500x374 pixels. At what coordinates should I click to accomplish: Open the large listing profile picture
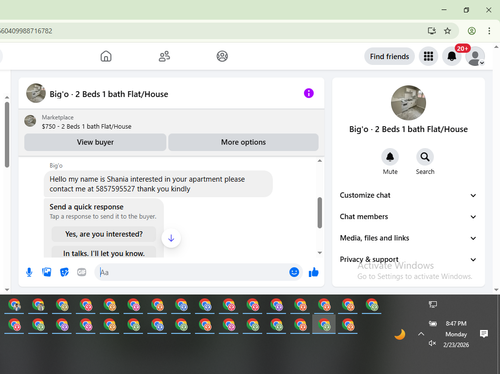(x=408, y=103)
